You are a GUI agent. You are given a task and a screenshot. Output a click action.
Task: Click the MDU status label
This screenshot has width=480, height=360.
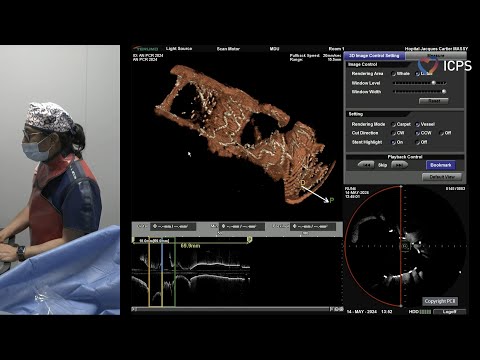click(x=274, y=49)
